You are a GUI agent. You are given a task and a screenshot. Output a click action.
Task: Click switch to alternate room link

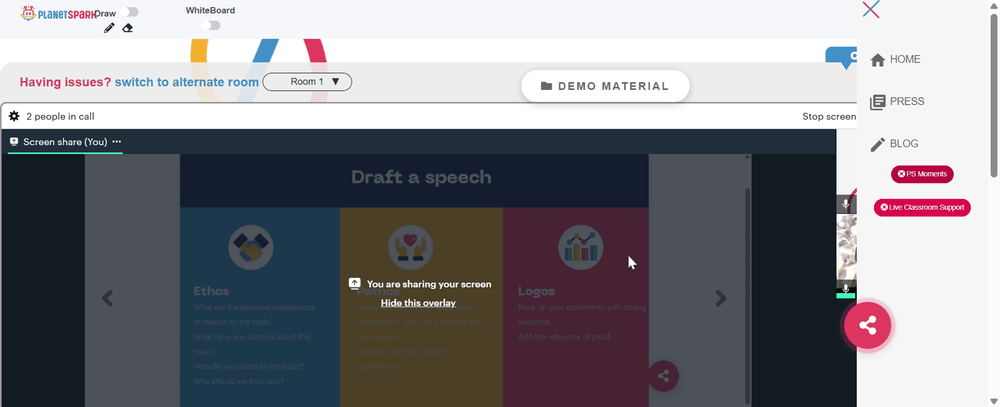tap(187, 82)
